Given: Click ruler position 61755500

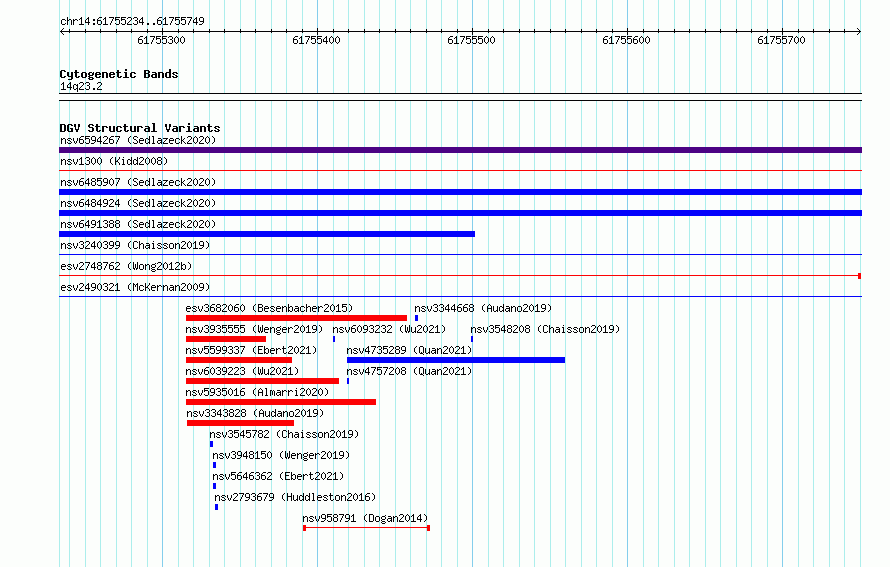Looking at the screenshot, I should [x=471, y=40].
